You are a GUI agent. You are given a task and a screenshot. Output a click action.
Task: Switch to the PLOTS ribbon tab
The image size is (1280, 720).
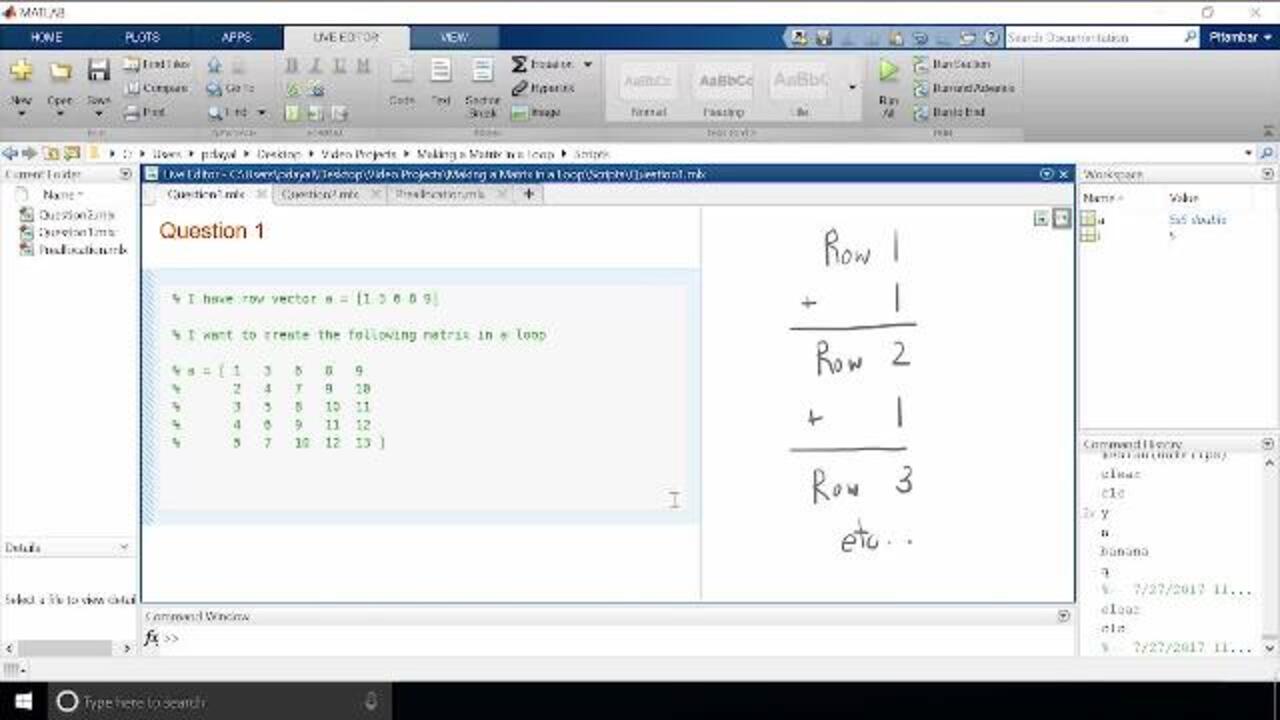142,37
